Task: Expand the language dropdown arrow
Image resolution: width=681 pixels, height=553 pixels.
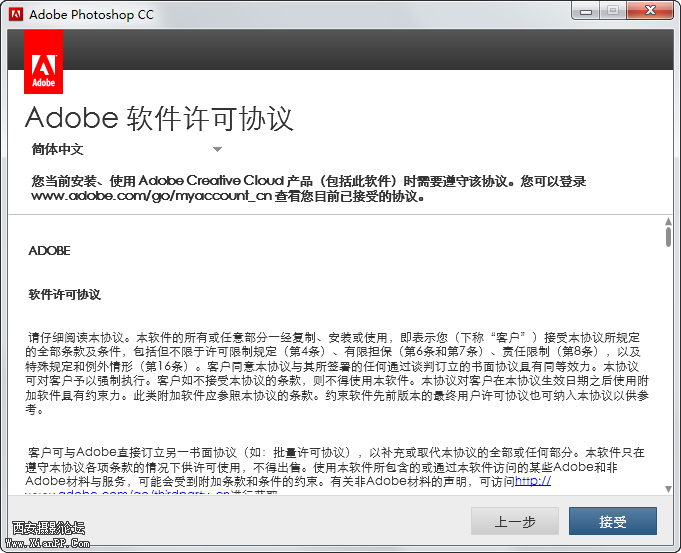Action: pos(217,150)
